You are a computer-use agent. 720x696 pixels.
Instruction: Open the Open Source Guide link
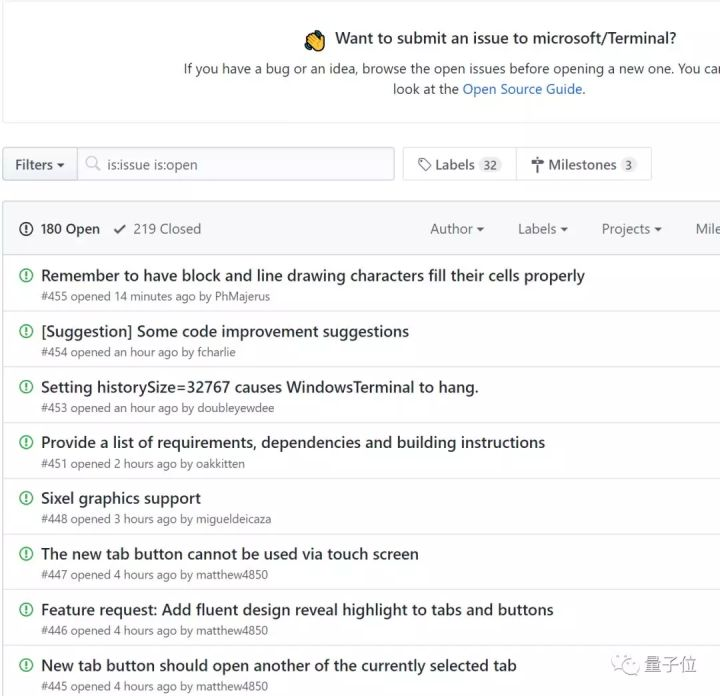click(x=522, y=89)
